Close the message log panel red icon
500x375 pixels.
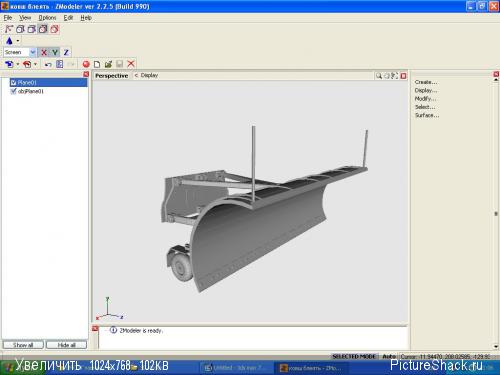coord(95,329)
